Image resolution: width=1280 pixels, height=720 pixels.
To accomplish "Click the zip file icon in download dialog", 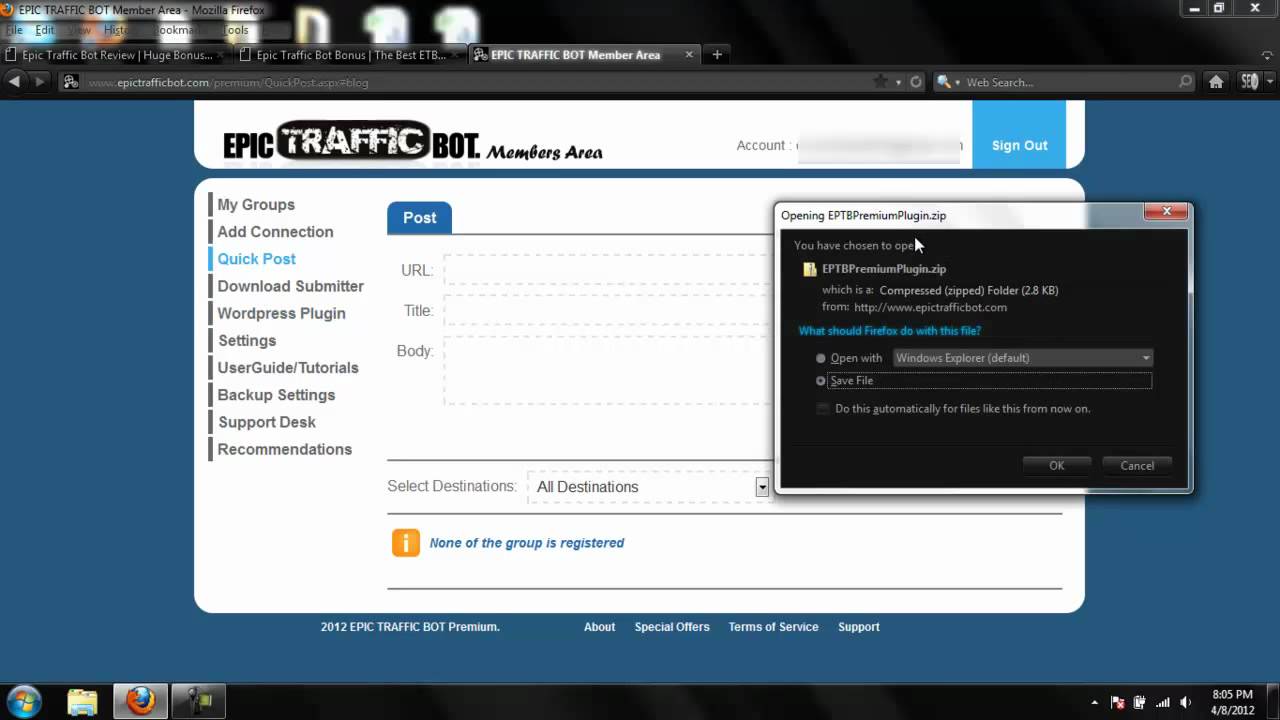I will (x=810, y=269).
